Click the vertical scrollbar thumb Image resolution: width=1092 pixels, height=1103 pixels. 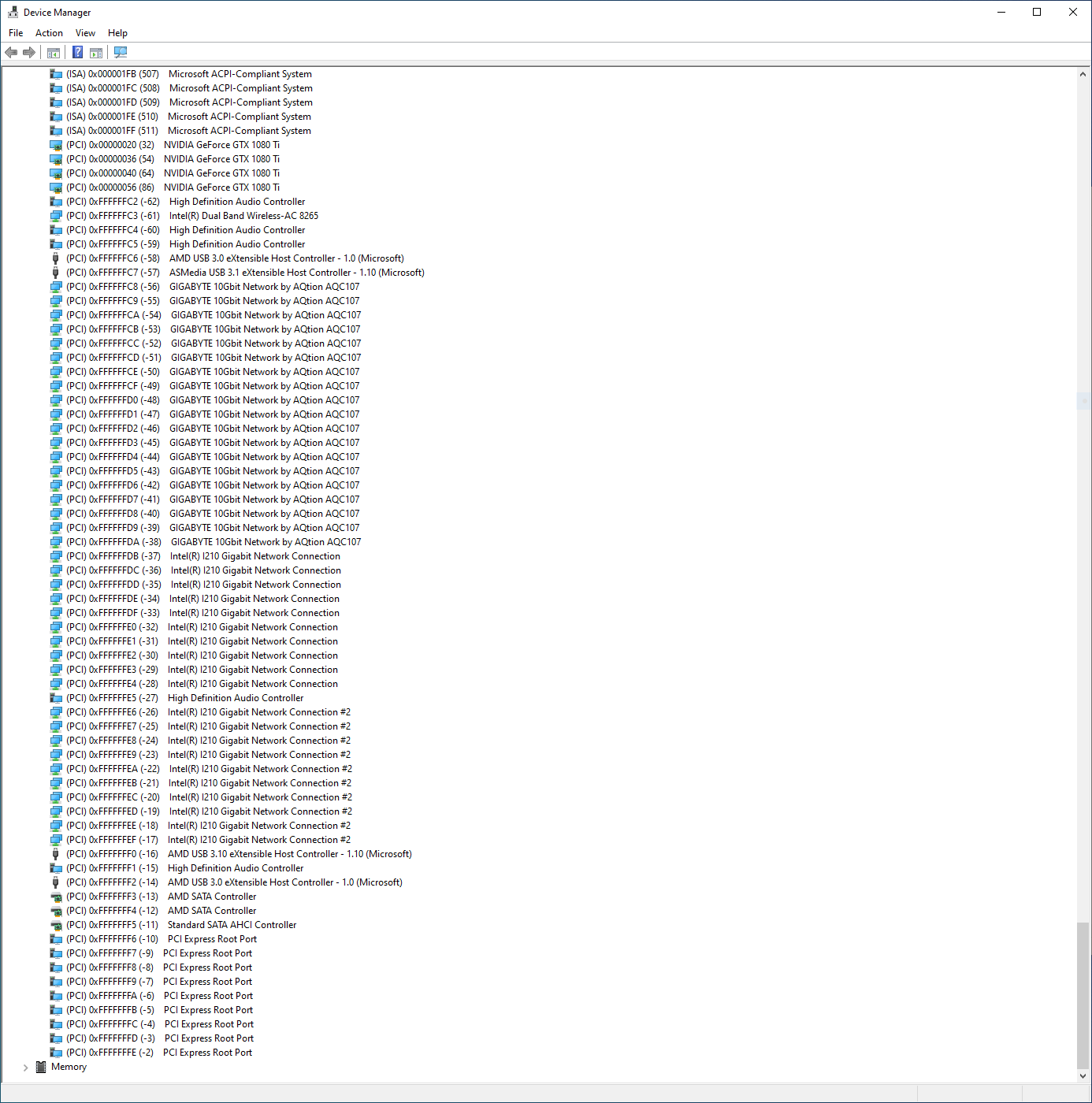coord(1083,995)
